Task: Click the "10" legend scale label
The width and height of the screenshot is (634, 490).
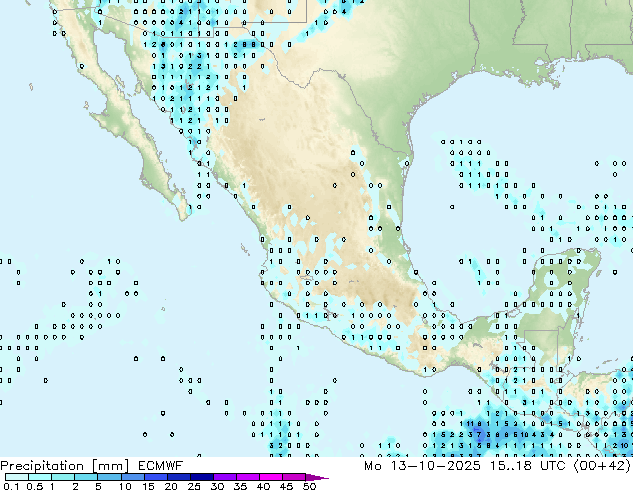Action: pos(125,486)
